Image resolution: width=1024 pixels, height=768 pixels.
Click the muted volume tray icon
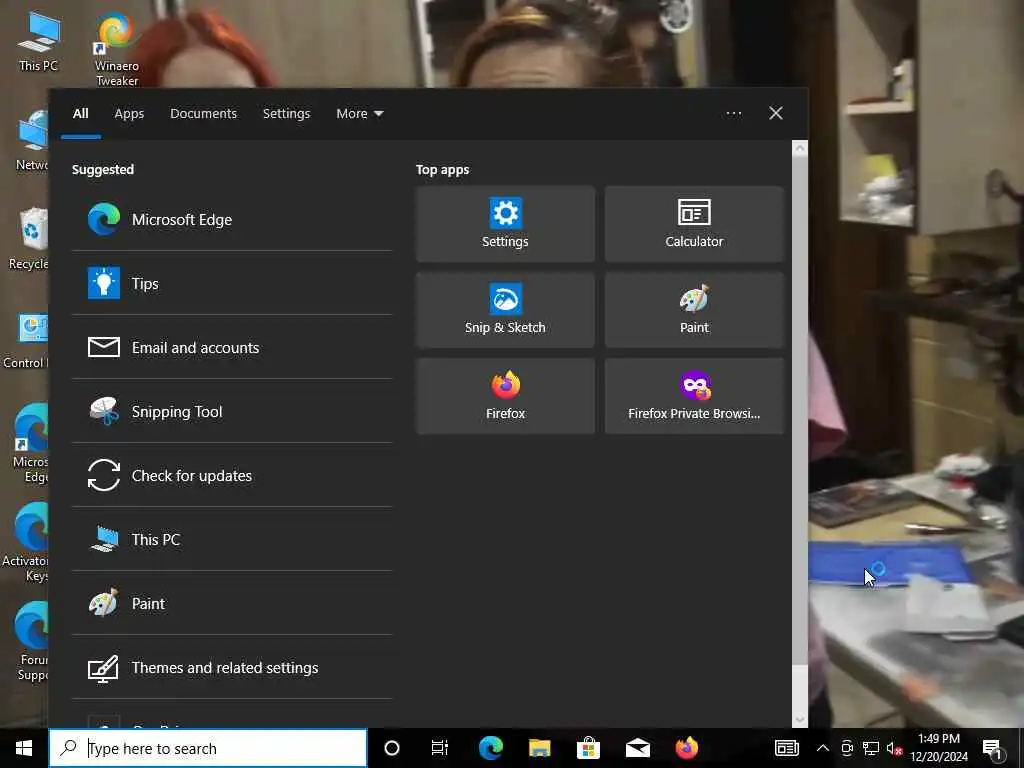(894, 748)
